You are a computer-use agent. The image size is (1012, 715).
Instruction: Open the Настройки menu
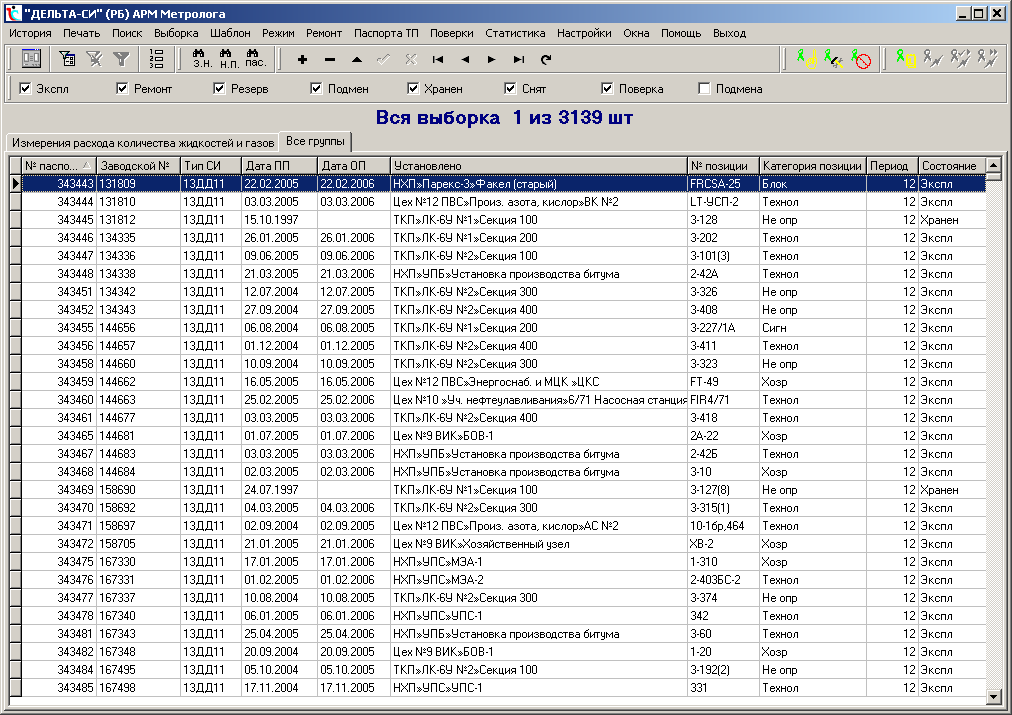pos(584,33)
